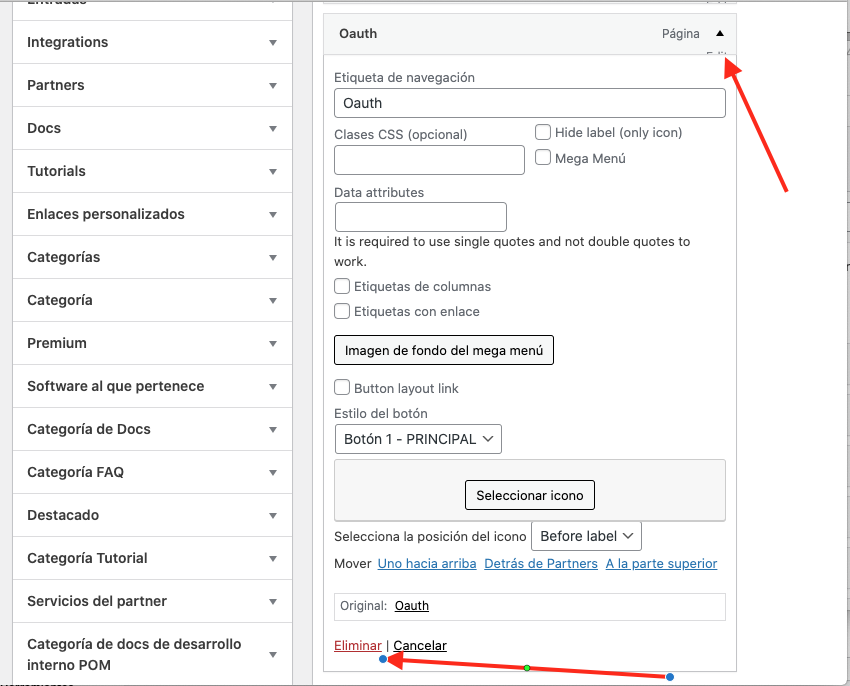850x686 pixels.
Task: Click Seleccionar icono button
Action: (530, 495)
